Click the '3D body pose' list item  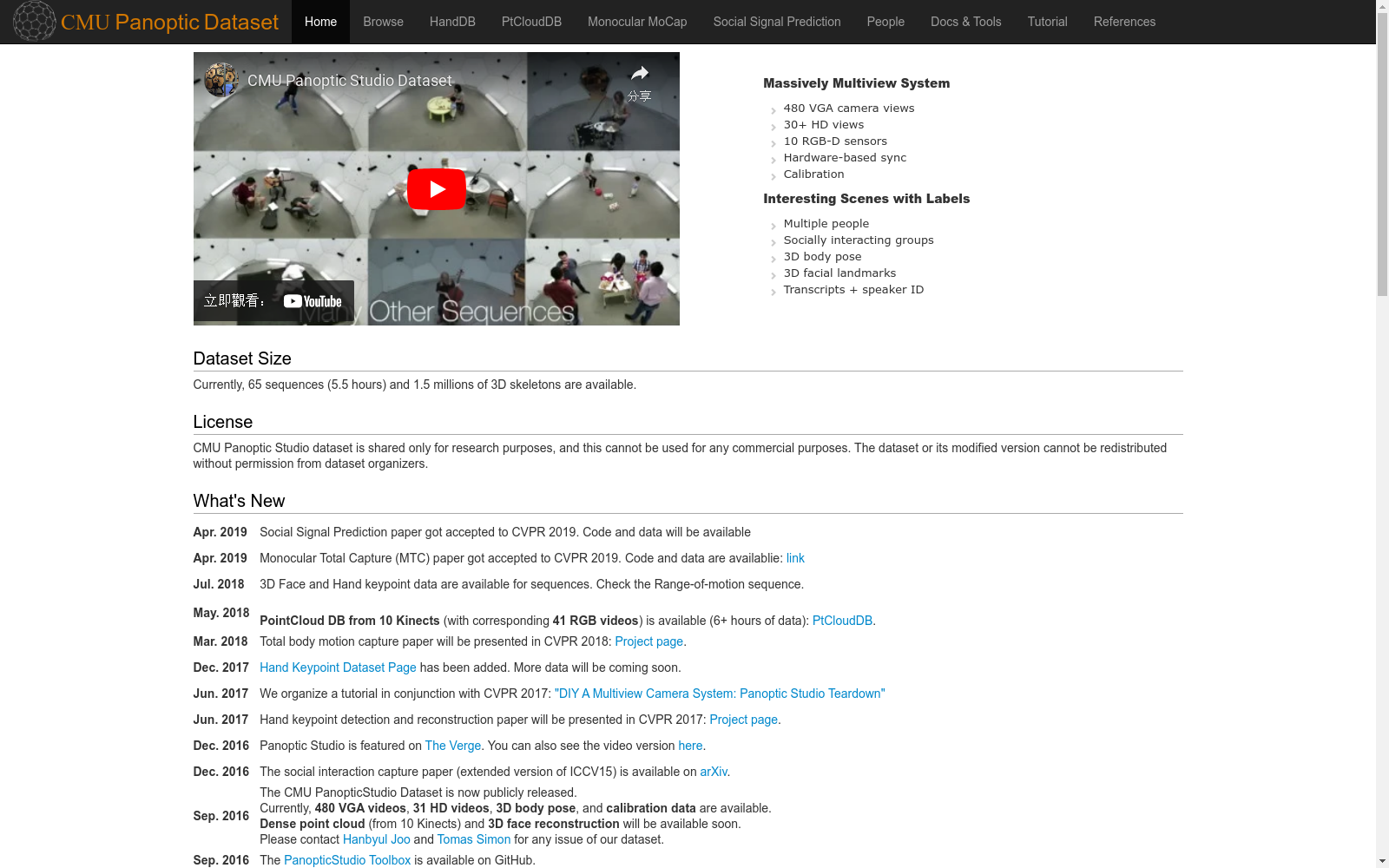822,257
